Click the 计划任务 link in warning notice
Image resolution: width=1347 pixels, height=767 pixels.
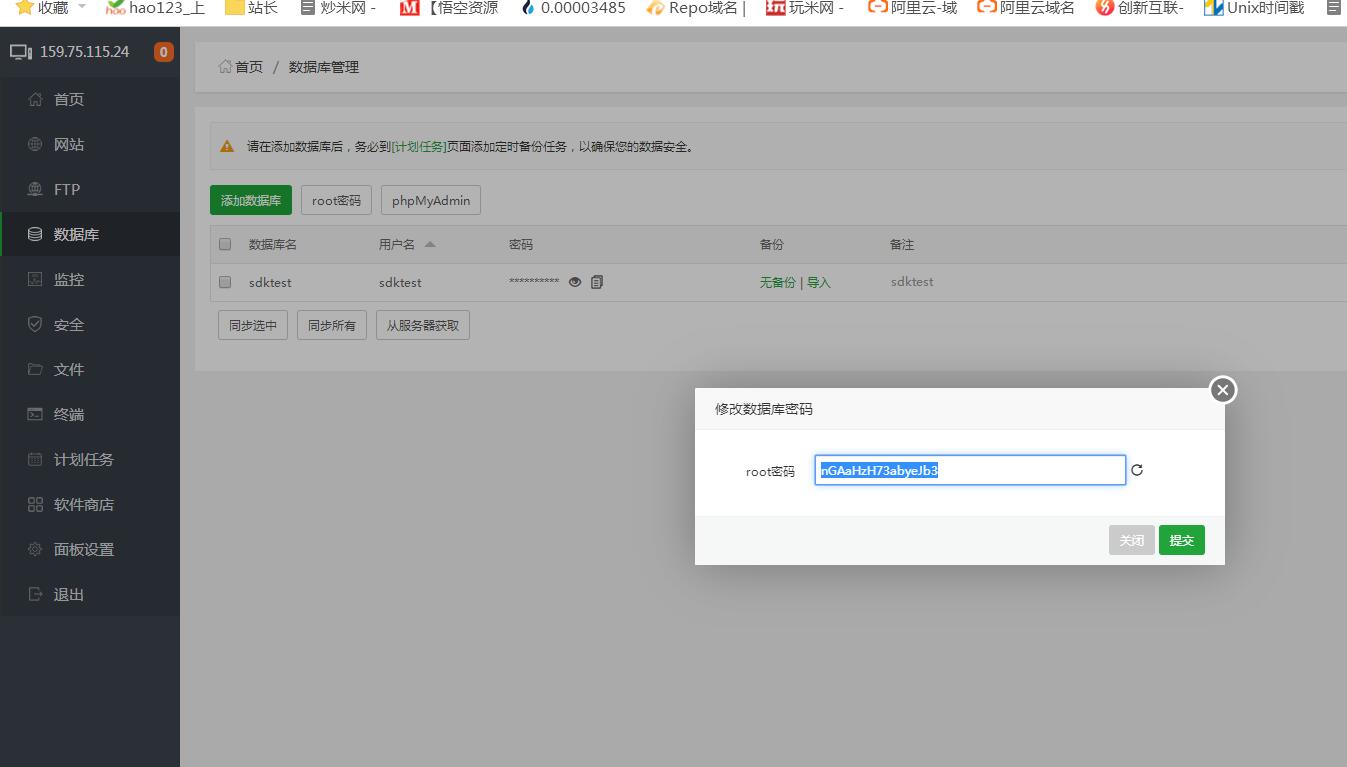[x=419, y=147]
